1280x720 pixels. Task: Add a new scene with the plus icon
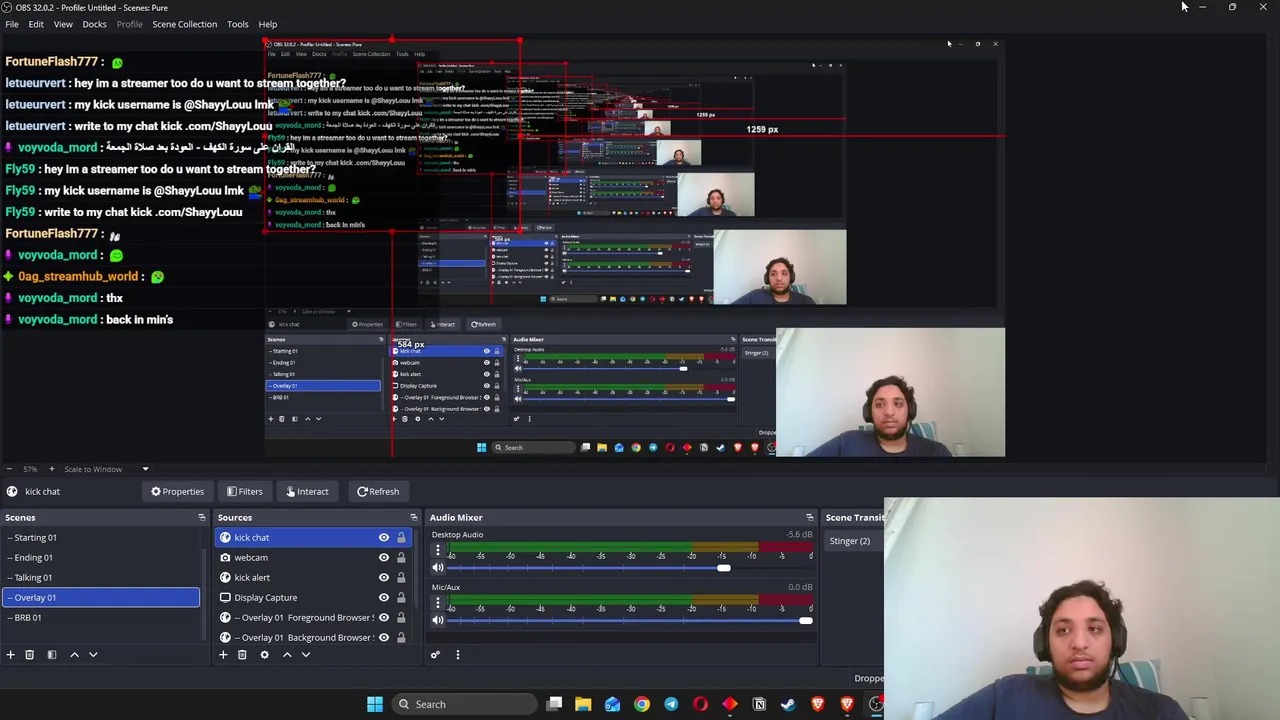tap(11, 655)
